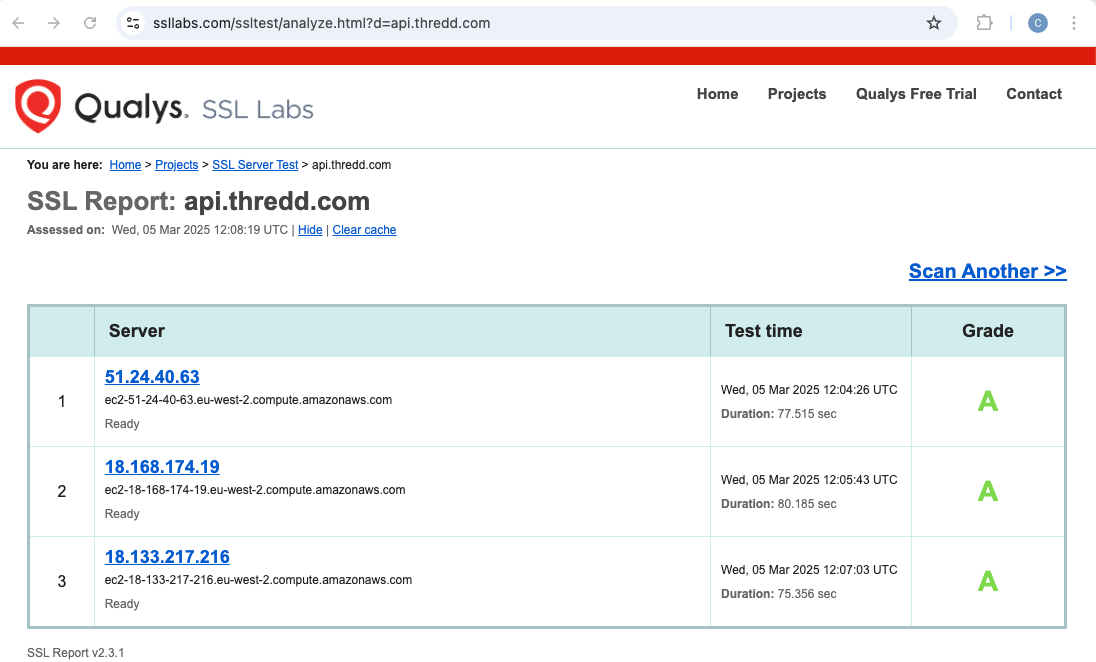The image size is (1096, 662).
Task: Click Duration 77.515 sec
Action: coord(779,414)
